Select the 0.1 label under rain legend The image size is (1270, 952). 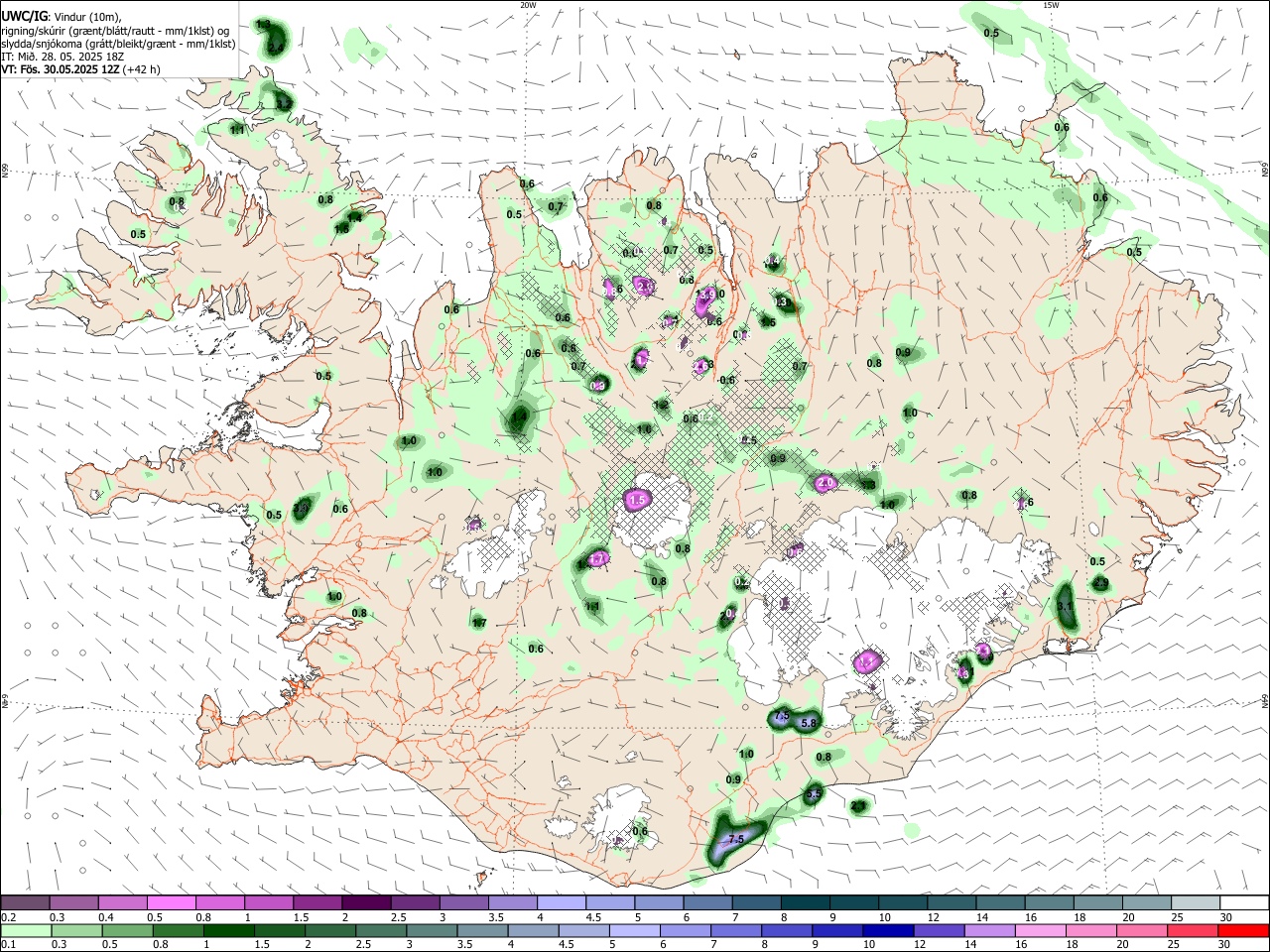[7, 944]
